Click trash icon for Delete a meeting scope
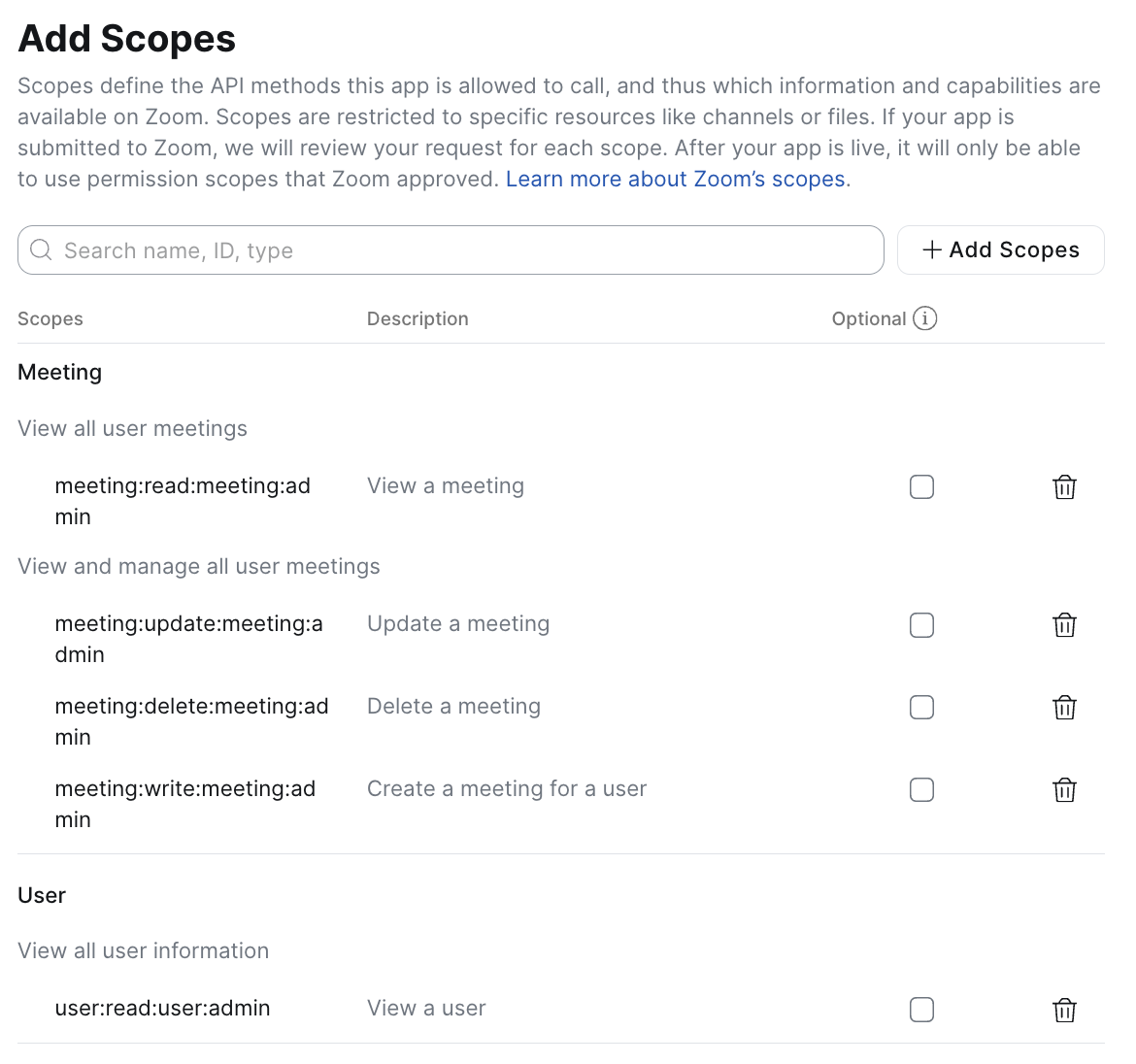Screen dimensions: 1136x1064 [1064, 708]
